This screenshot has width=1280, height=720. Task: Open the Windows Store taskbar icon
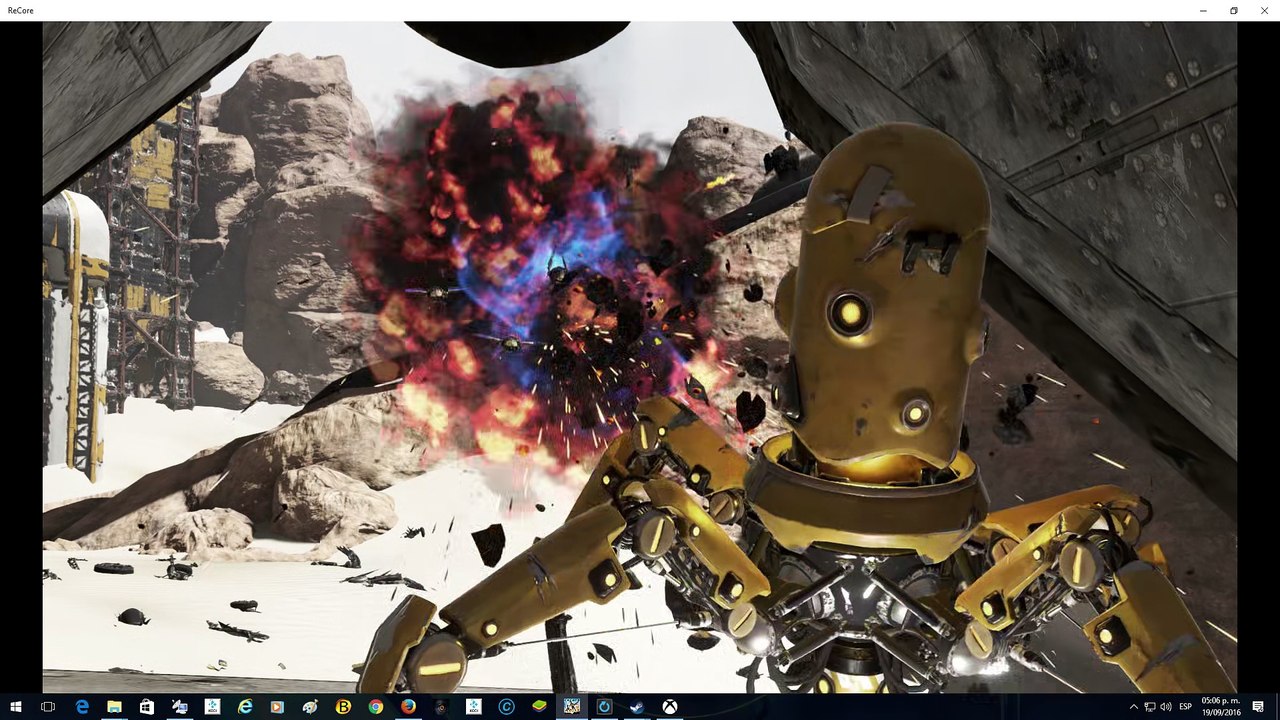(147, 707)
